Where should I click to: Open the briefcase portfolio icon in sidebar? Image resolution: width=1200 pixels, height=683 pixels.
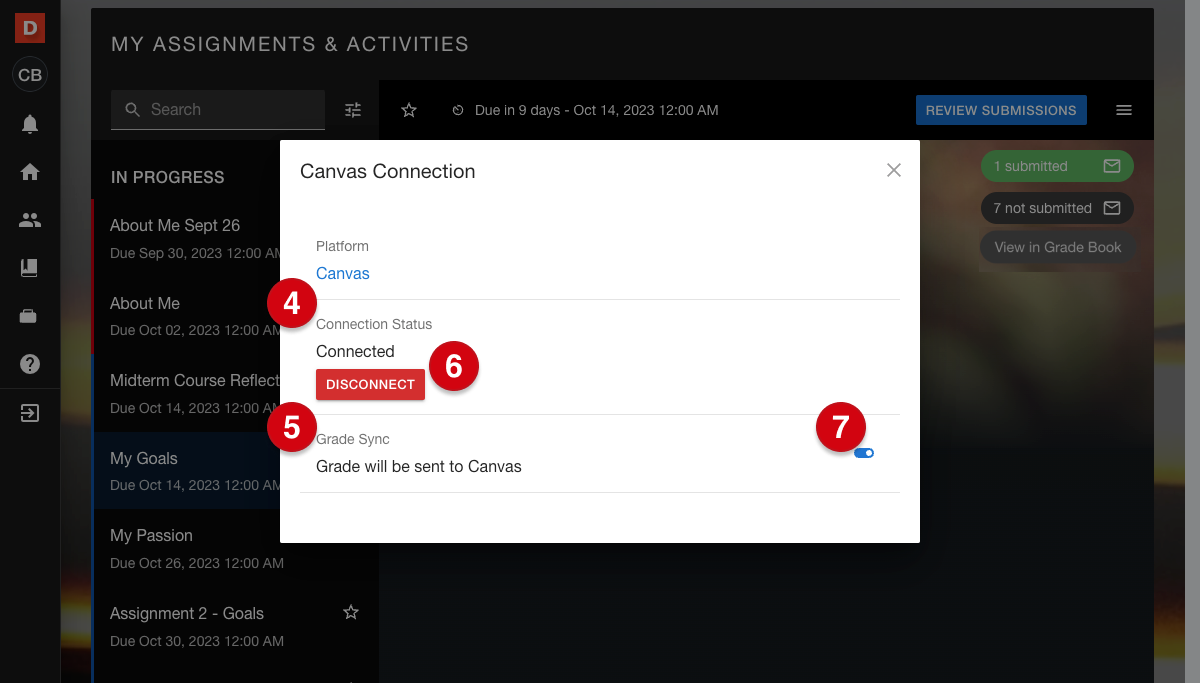point(30,316)
